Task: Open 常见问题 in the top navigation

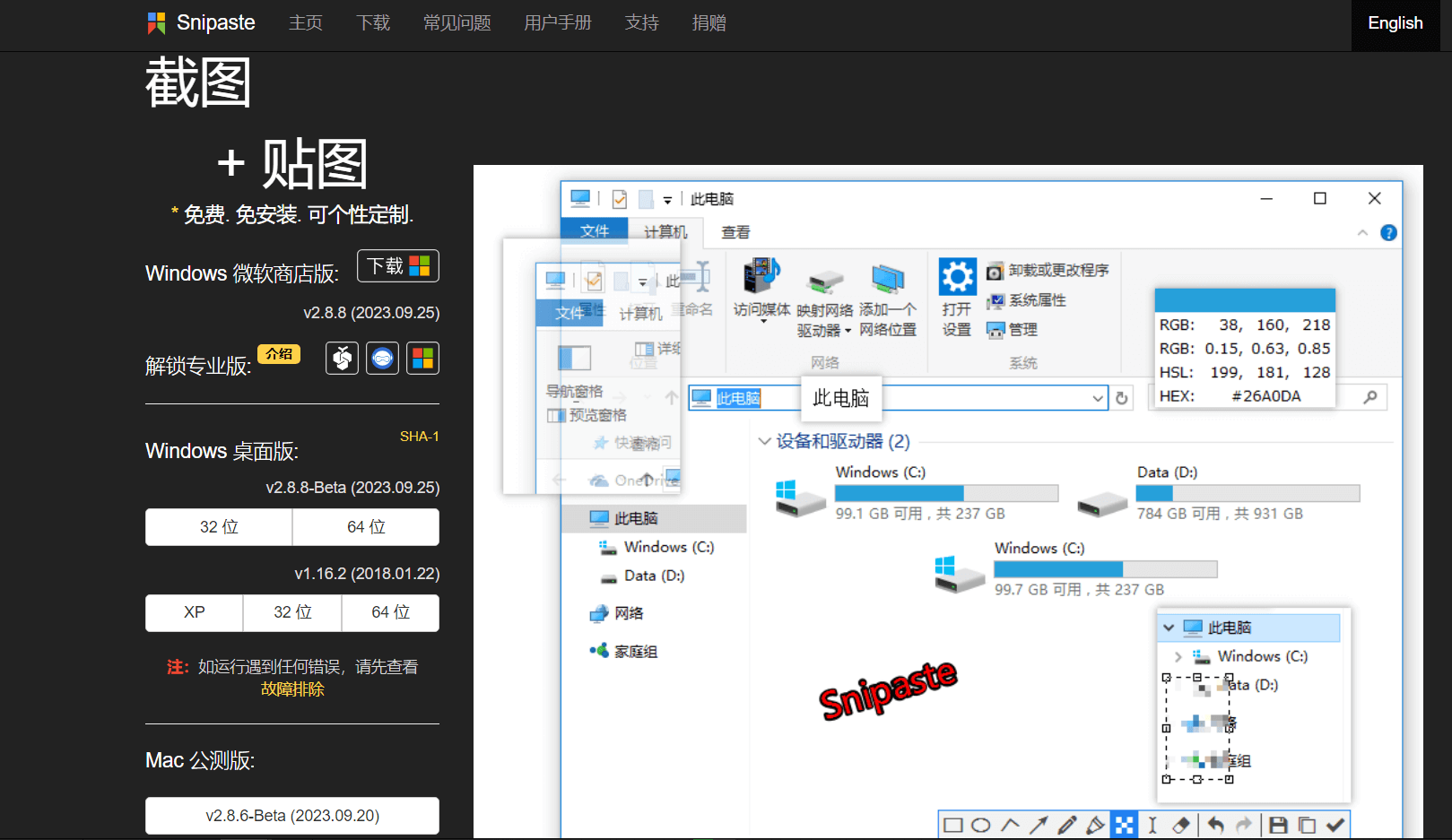Action: pos(456,23)
